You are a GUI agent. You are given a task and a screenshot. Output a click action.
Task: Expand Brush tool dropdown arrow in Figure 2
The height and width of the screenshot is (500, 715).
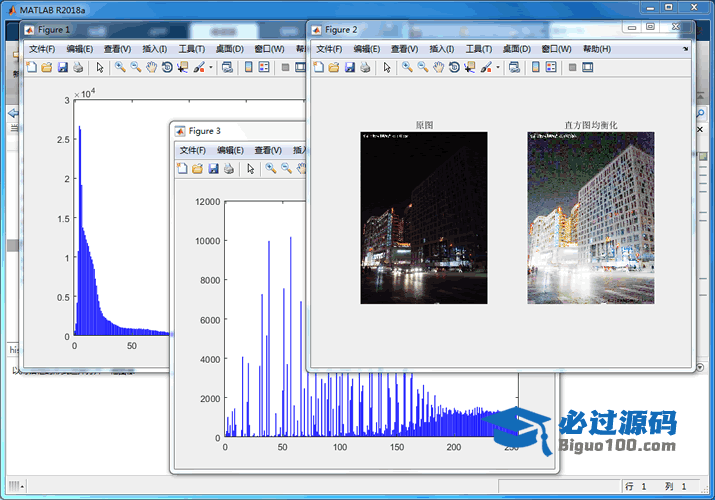498,68
